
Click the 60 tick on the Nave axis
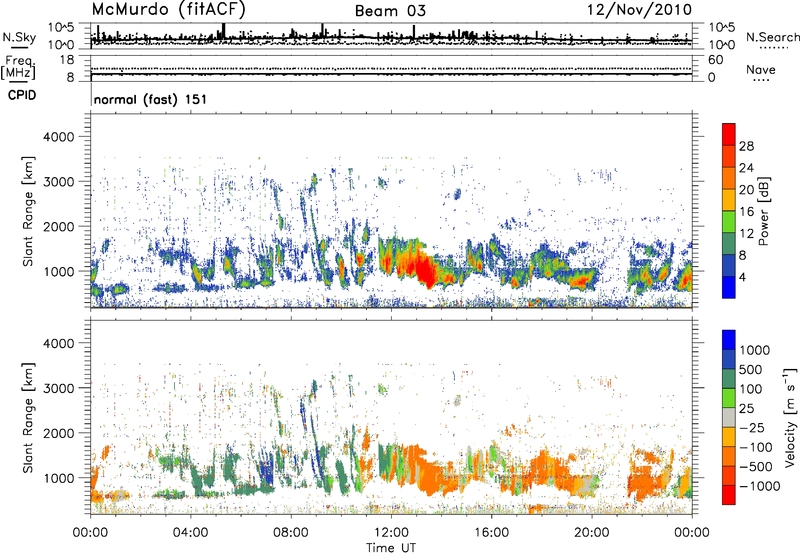715,60
